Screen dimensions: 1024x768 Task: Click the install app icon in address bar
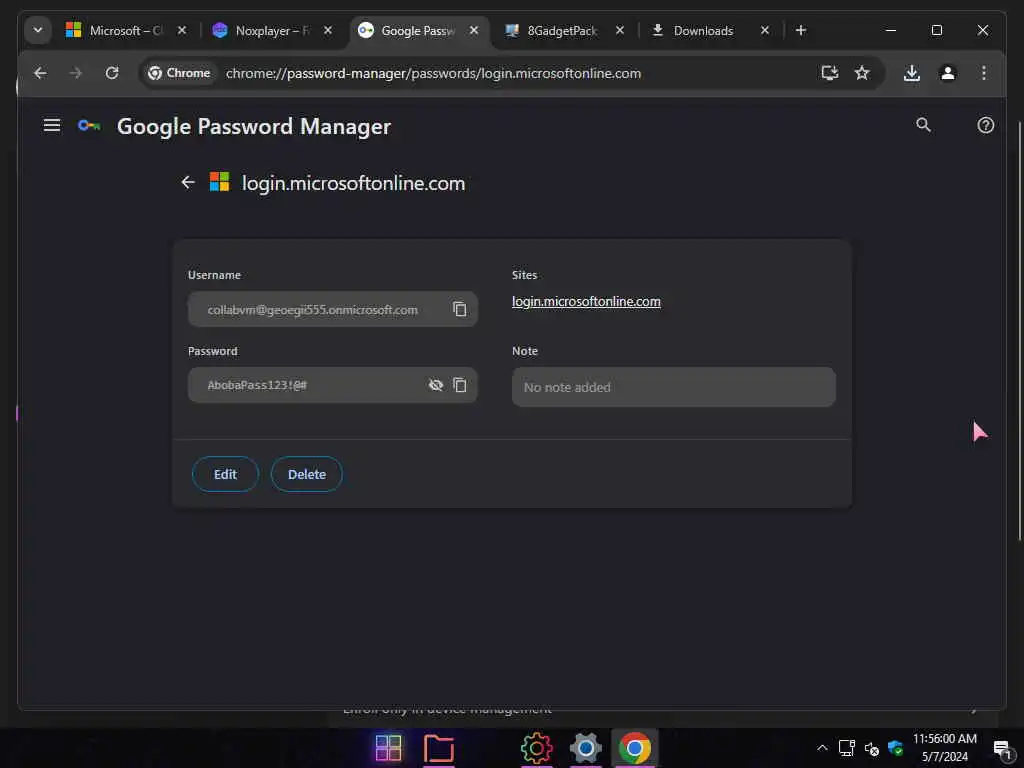(829, 73)
